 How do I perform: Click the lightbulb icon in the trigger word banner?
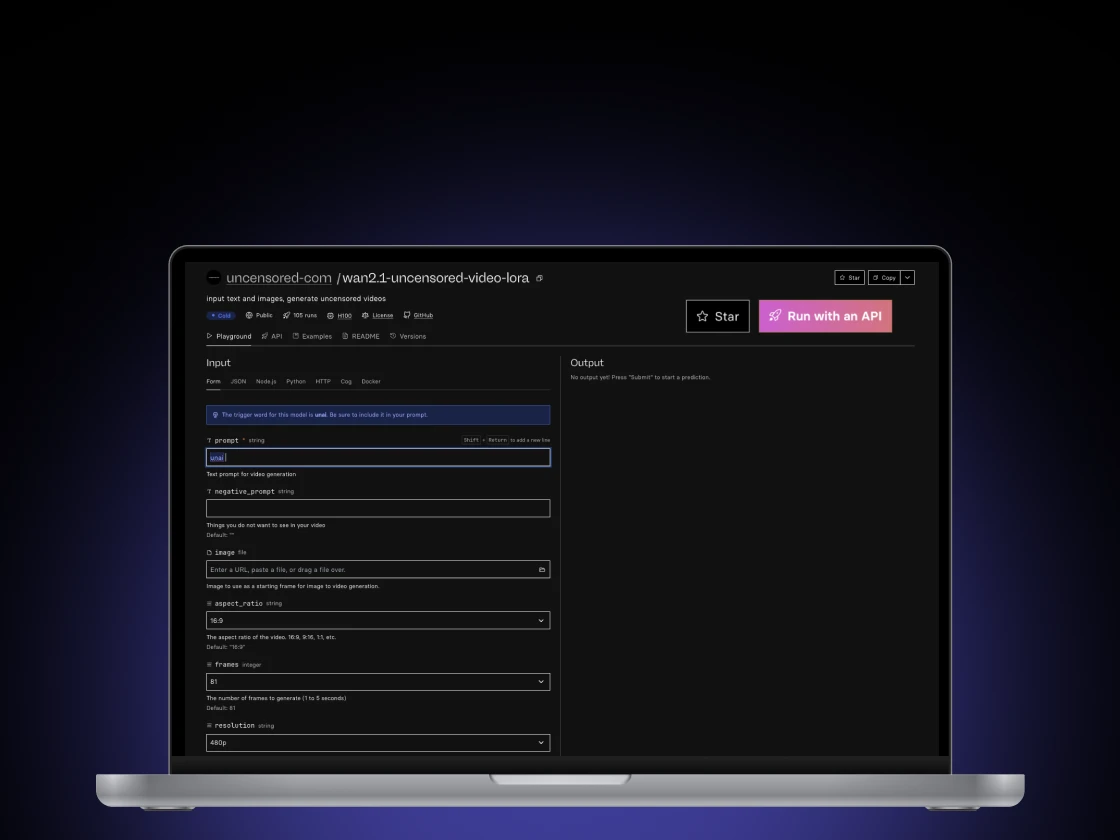[215, 414]
